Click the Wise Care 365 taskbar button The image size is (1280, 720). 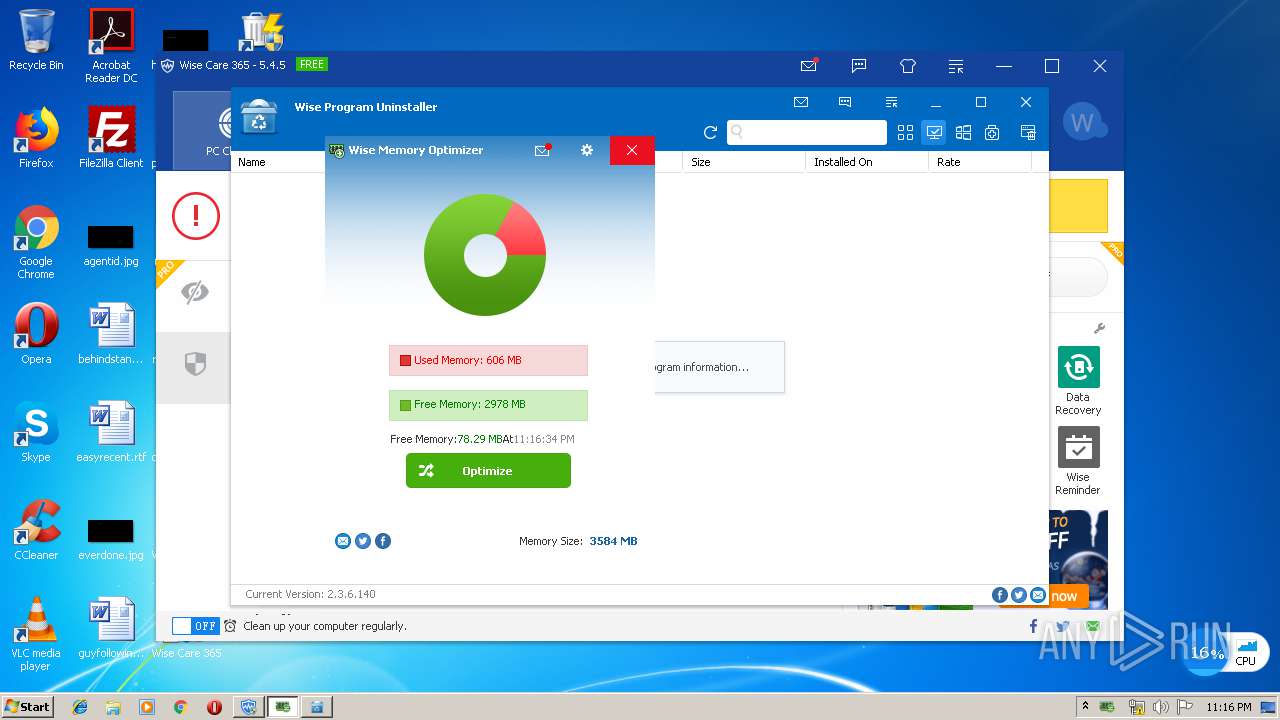[248, 707]
